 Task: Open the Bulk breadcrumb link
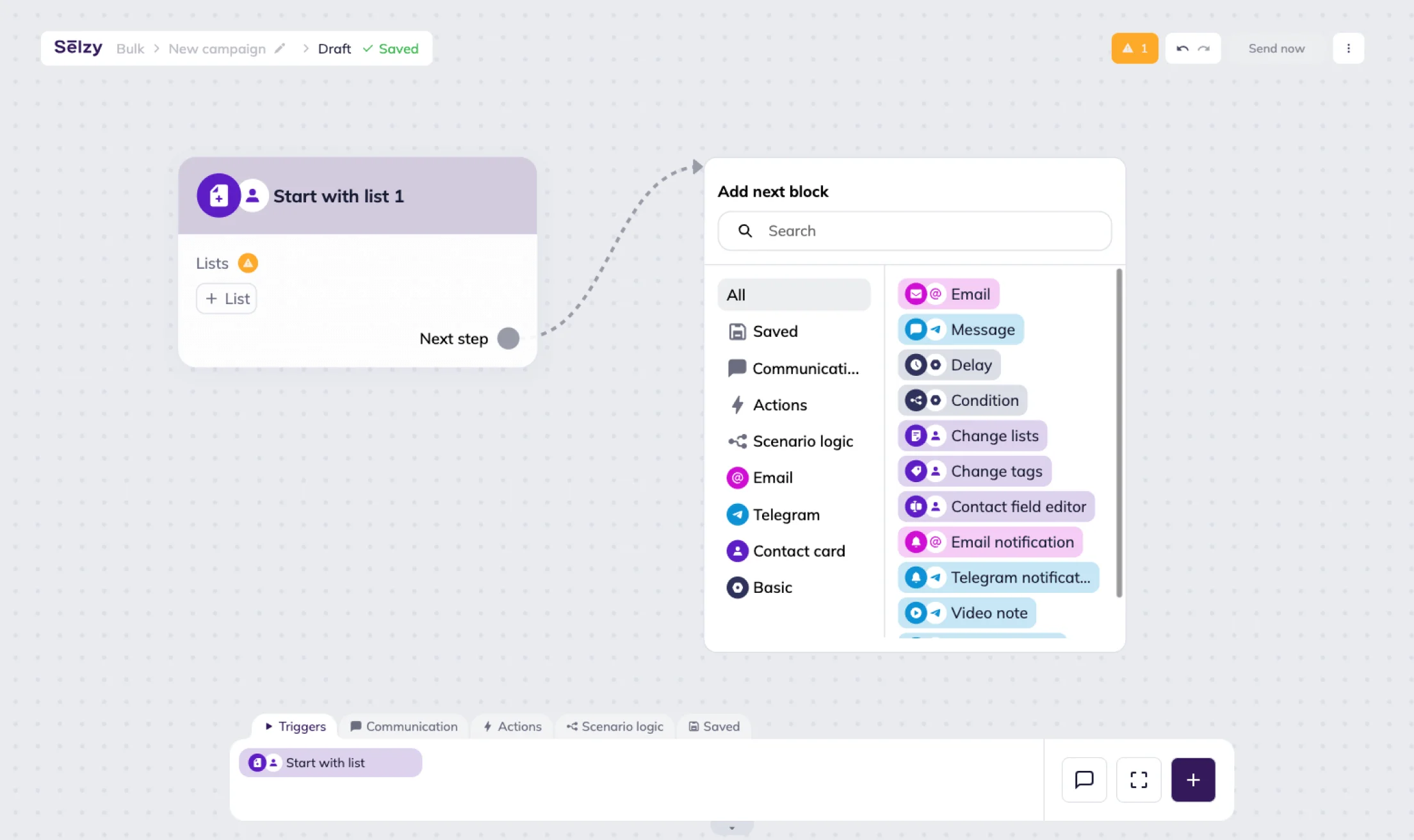pyautogui.click(x=130, y=49)
